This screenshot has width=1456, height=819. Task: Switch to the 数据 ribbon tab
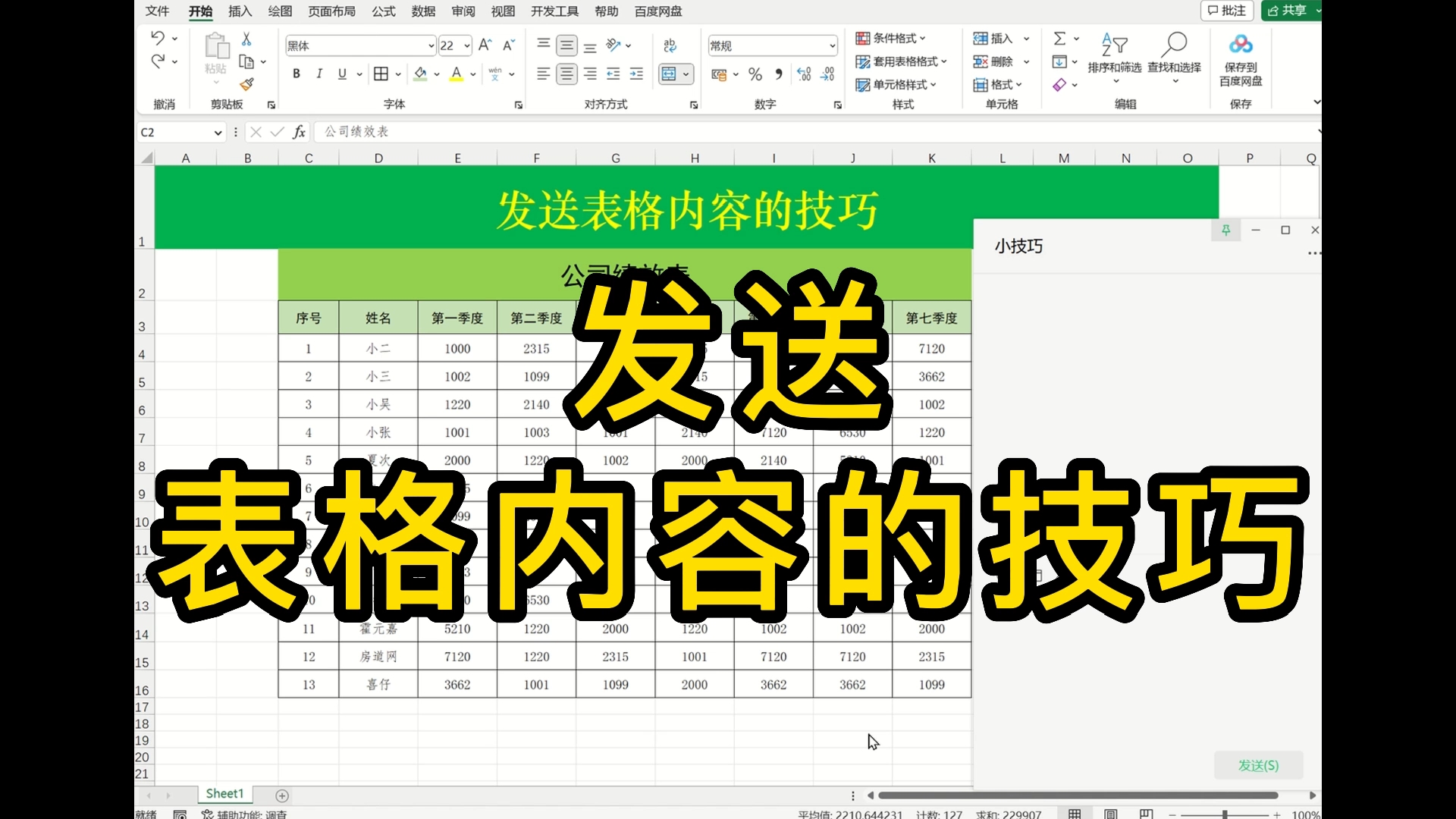coord(423,11)
